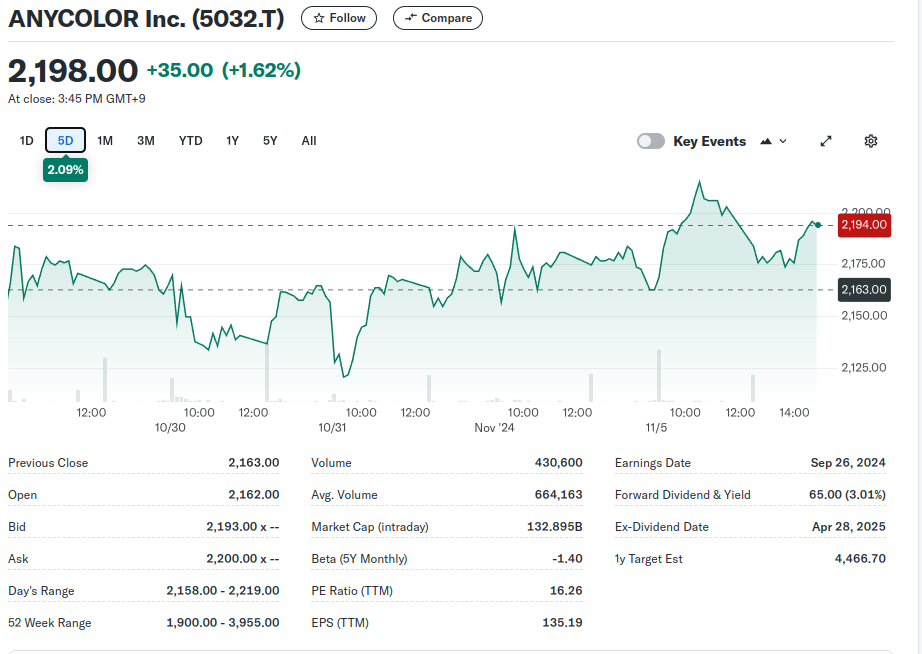Viewport: 922px width, 654px height.
Task: Click the 10/30 date label
Action: point(170,428)
